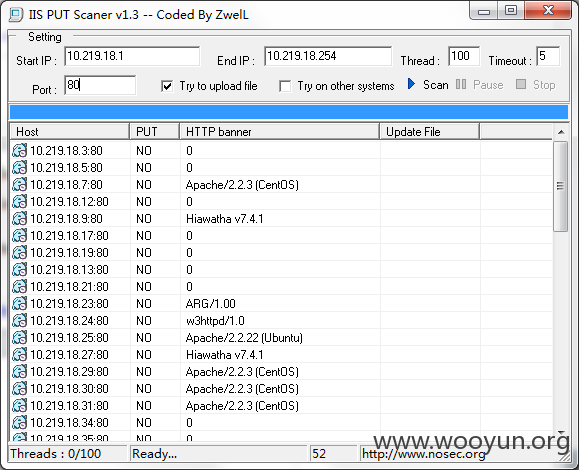Sort by Host column header
Screen dimensions: 579x470
[x=70, y=132]
